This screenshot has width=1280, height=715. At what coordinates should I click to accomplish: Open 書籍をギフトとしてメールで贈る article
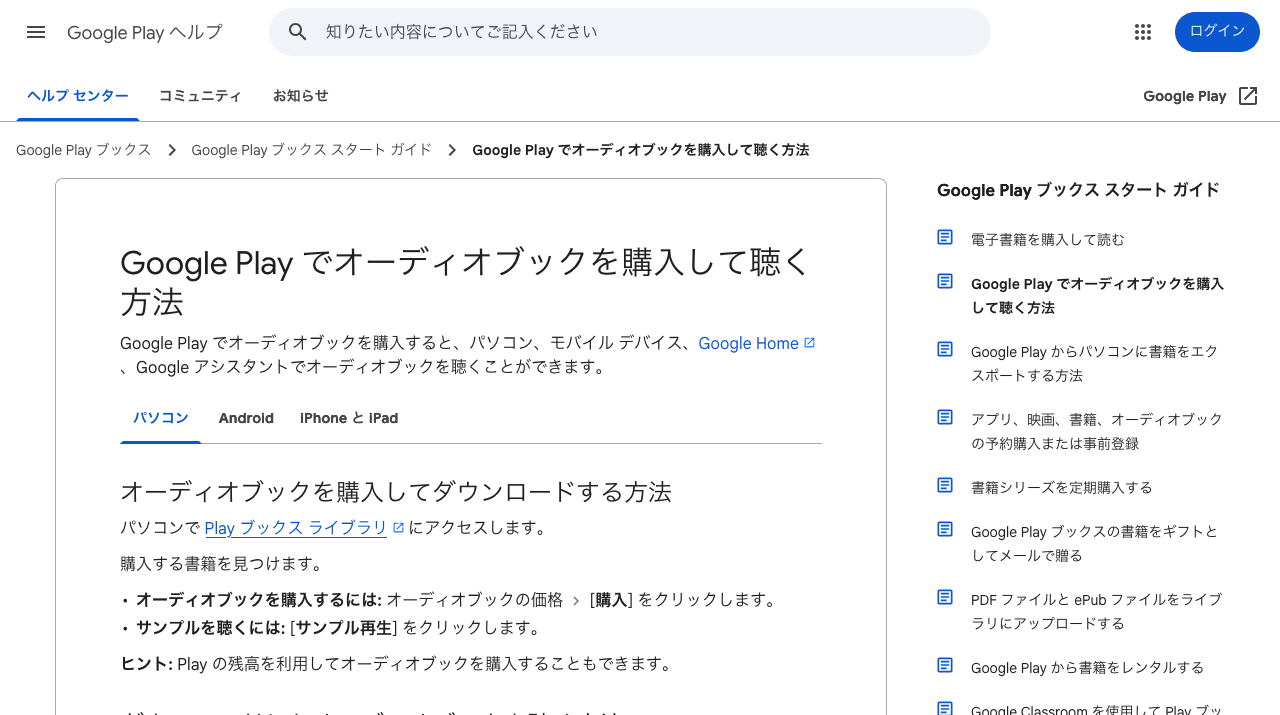1095,544
